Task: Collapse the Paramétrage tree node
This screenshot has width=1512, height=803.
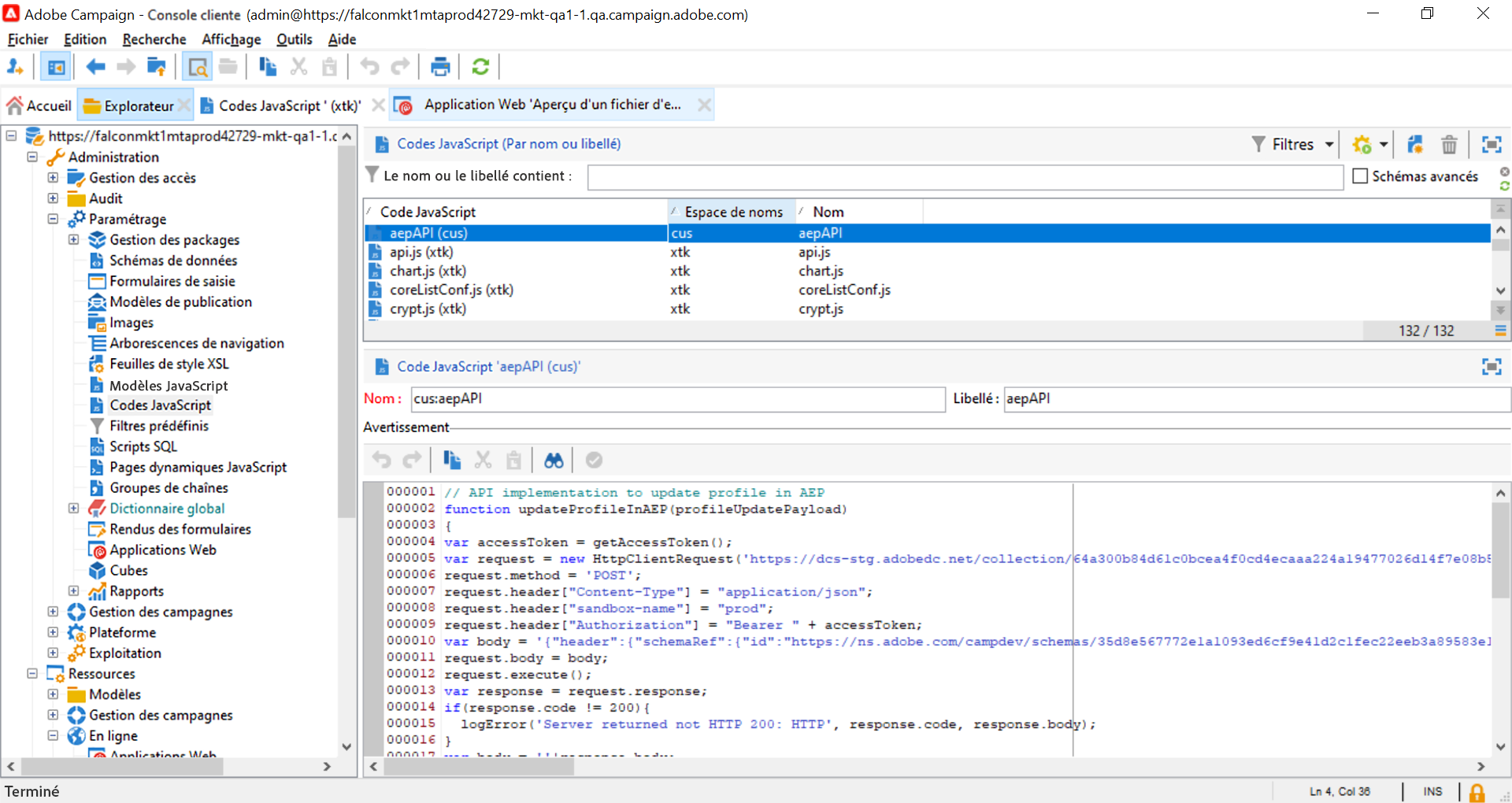Action: 53,219
